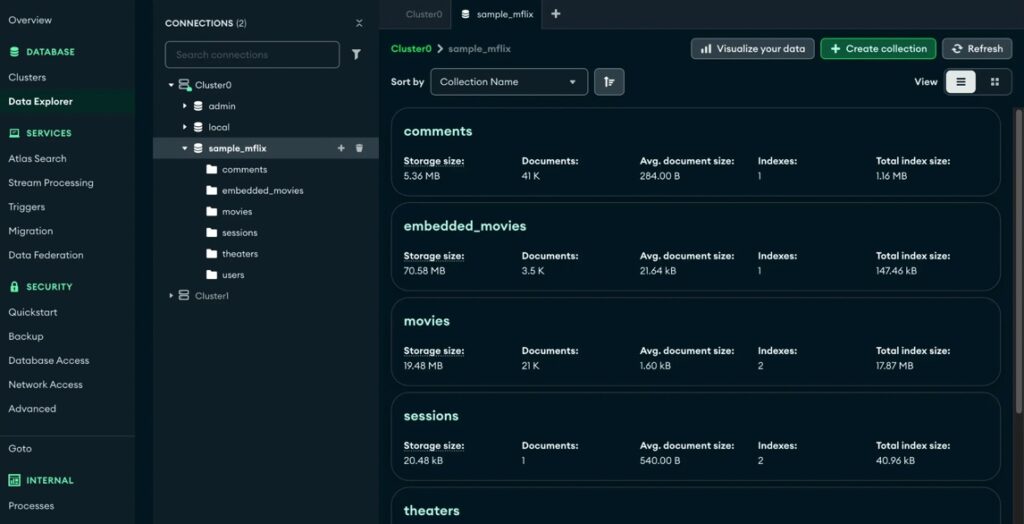Switch to list view

(x=961, y=82)
